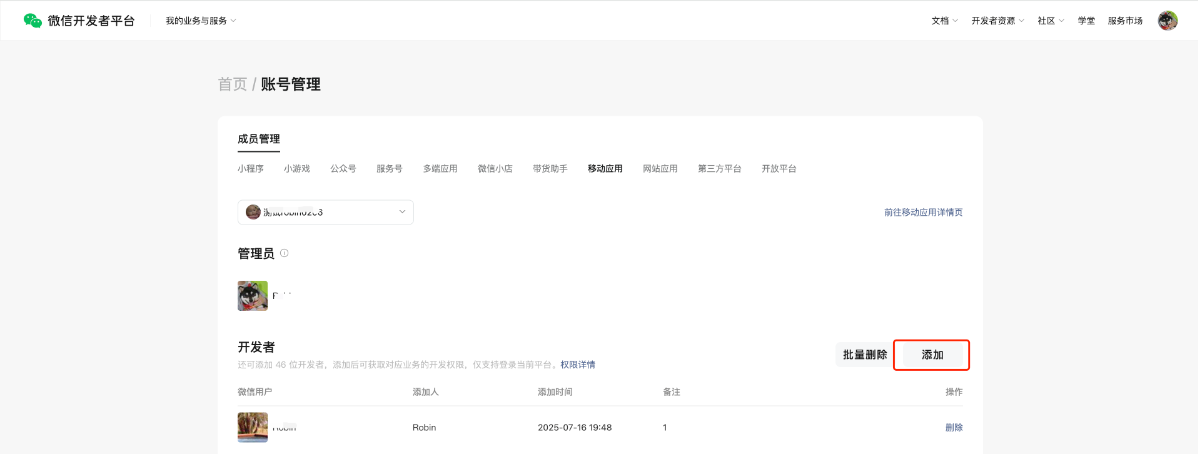The height and width of the screenshot is (454, 1198).
Task: Switch to the 小程序 tab
Action: coord(251,169)
